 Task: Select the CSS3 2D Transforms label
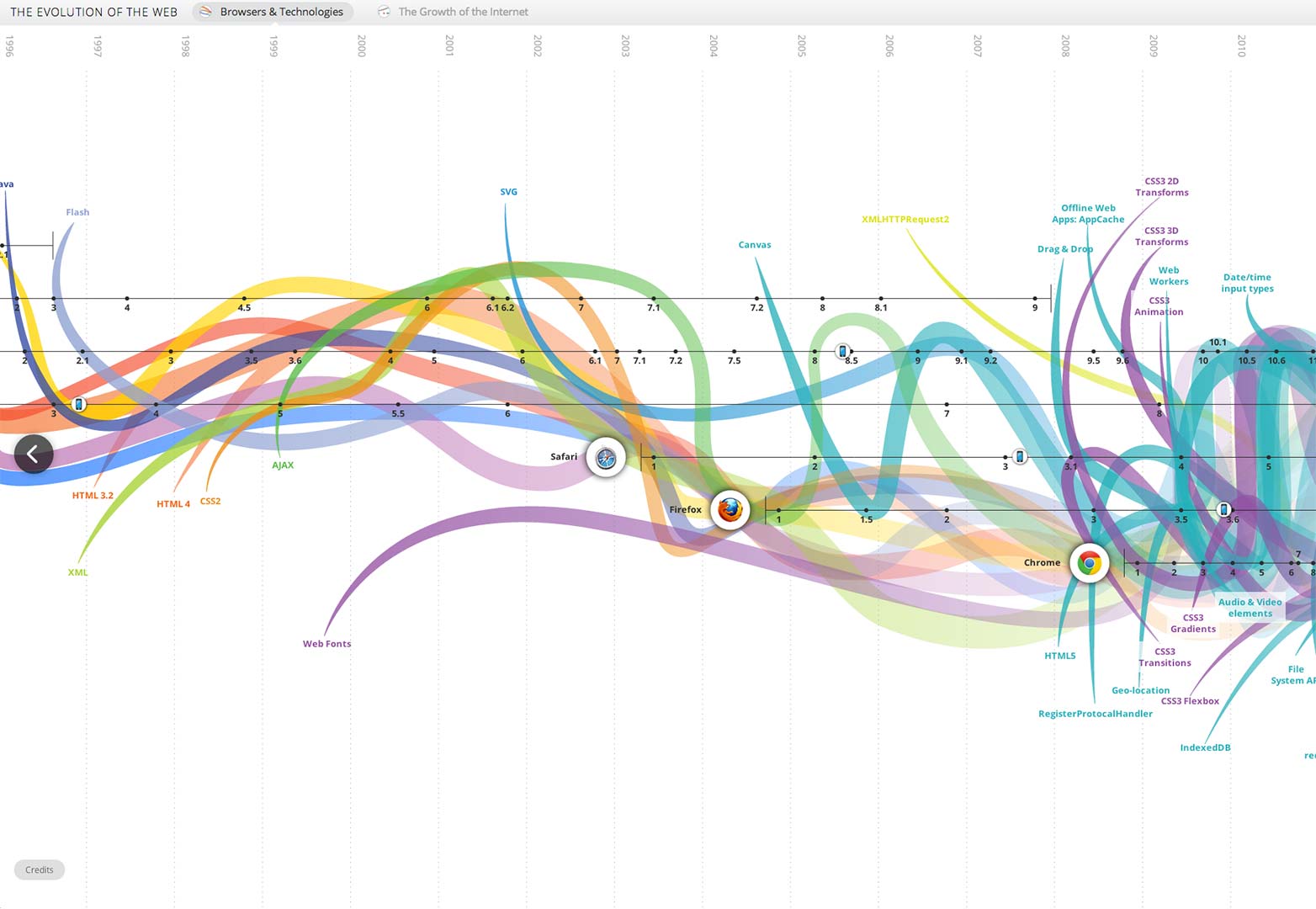click(1162, 187)
